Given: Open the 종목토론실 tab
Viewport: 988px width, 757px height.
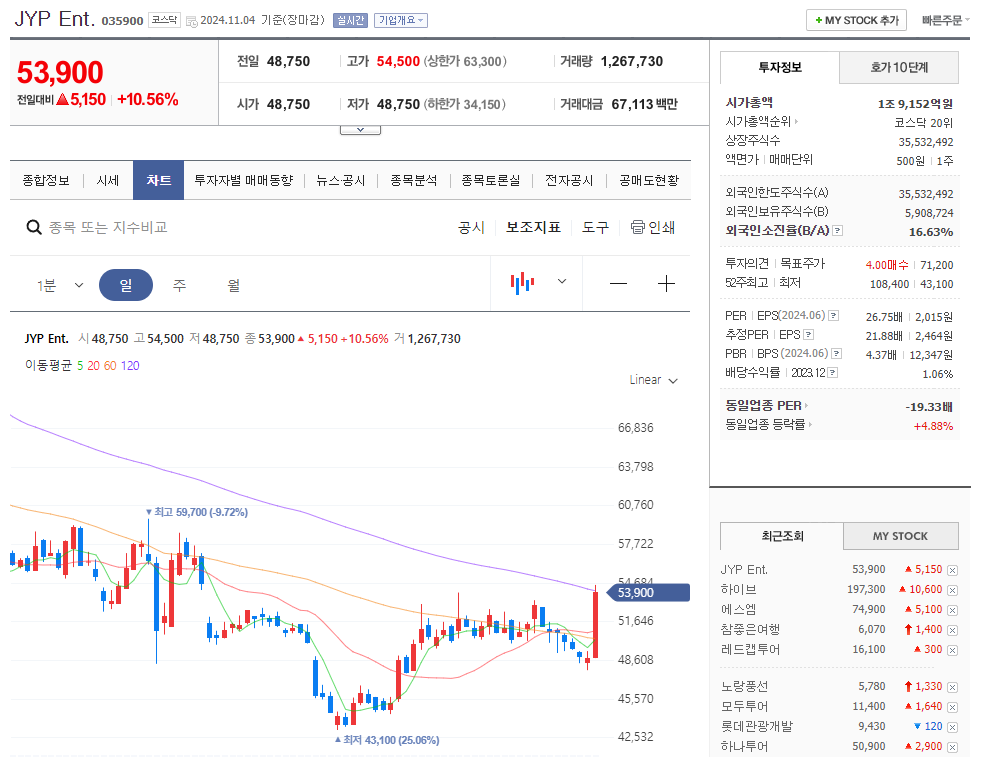Looking at the screenshot, I should (491, 181).
